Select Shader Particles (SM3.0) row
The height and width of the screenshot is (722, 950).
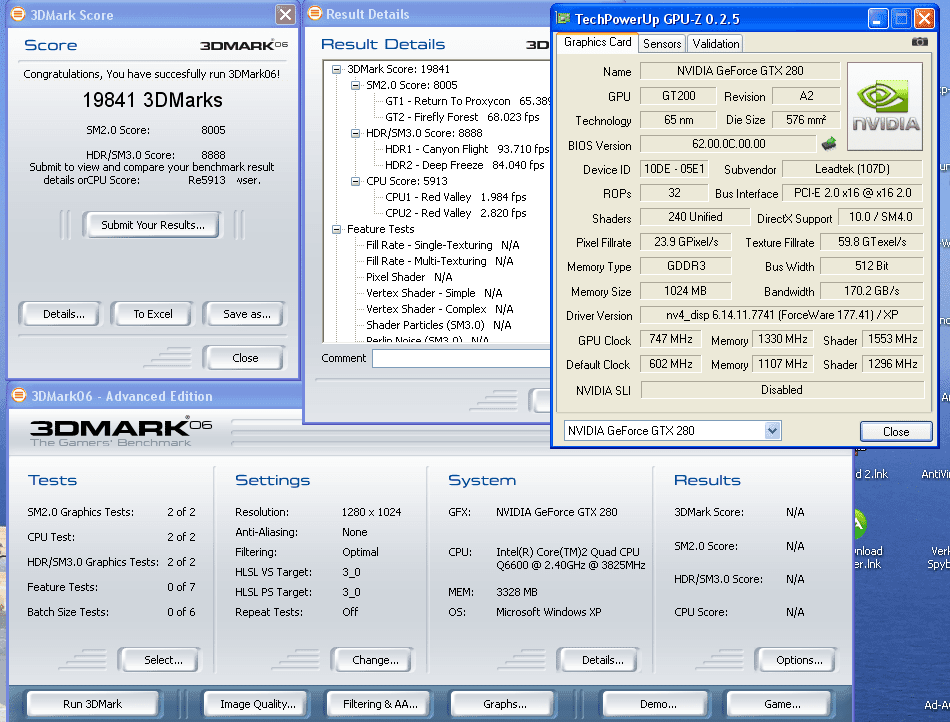pos(439,325)
